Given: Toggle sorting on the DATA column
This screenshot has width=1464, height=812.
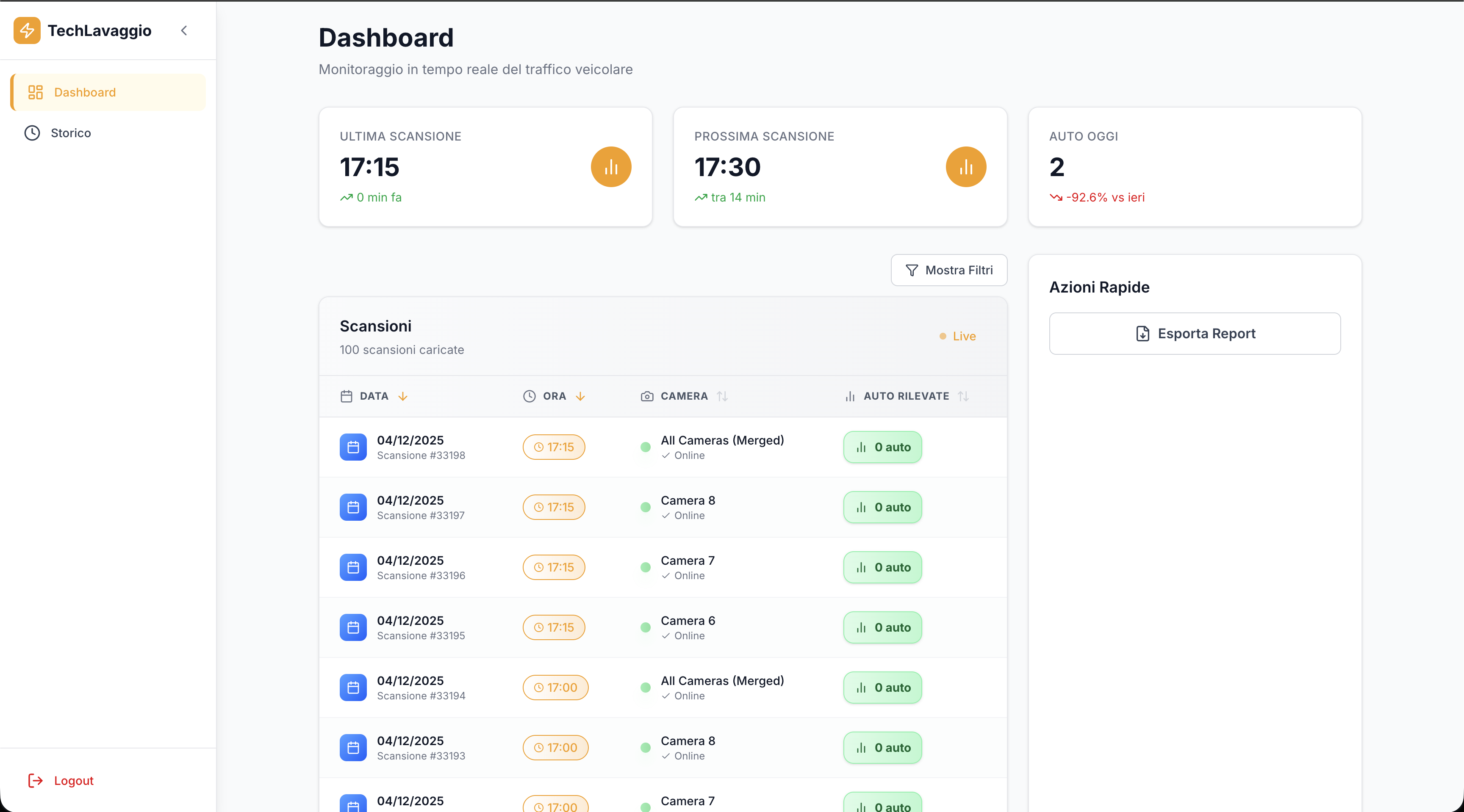Looking at the screenshot, I should [403, 396].
